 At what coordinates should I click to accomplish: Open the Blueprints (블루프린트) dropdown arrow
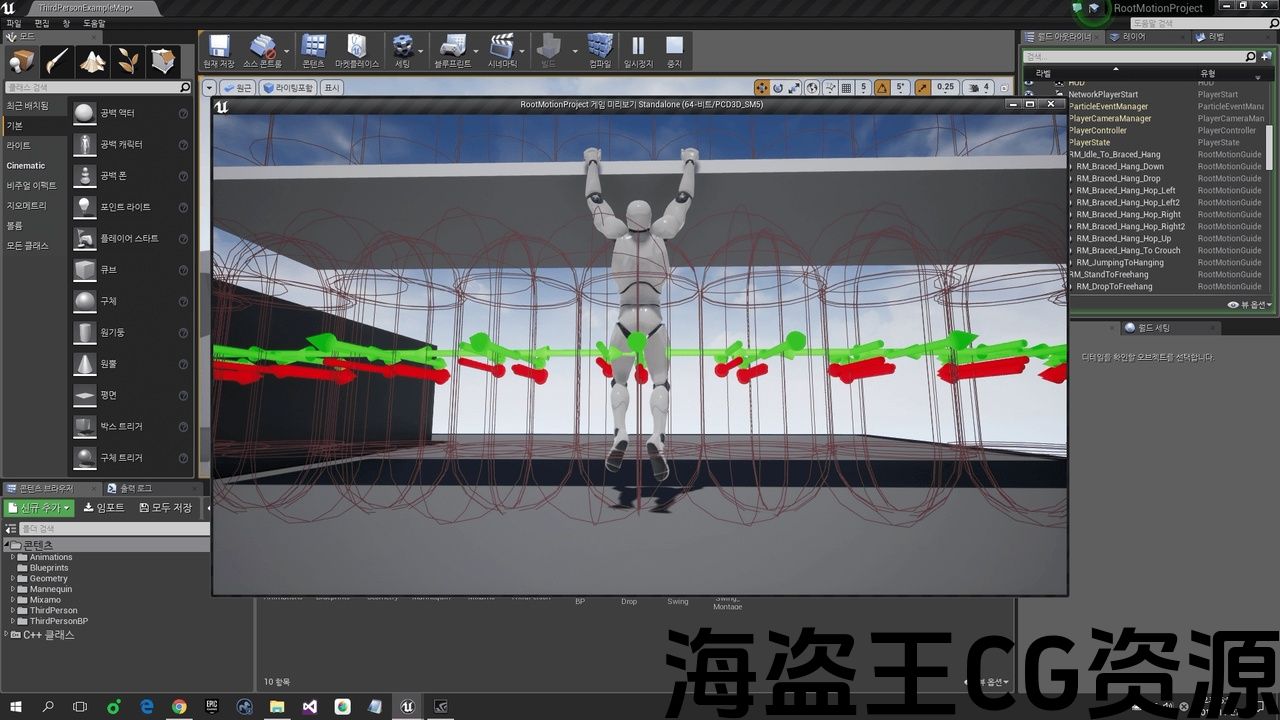(478, 50)
